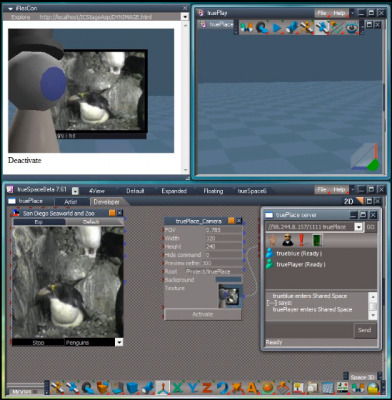This screenshot has width=392, height=400.
Task: Click the blue cube icon in bottom toolbar
Action: 132,388
